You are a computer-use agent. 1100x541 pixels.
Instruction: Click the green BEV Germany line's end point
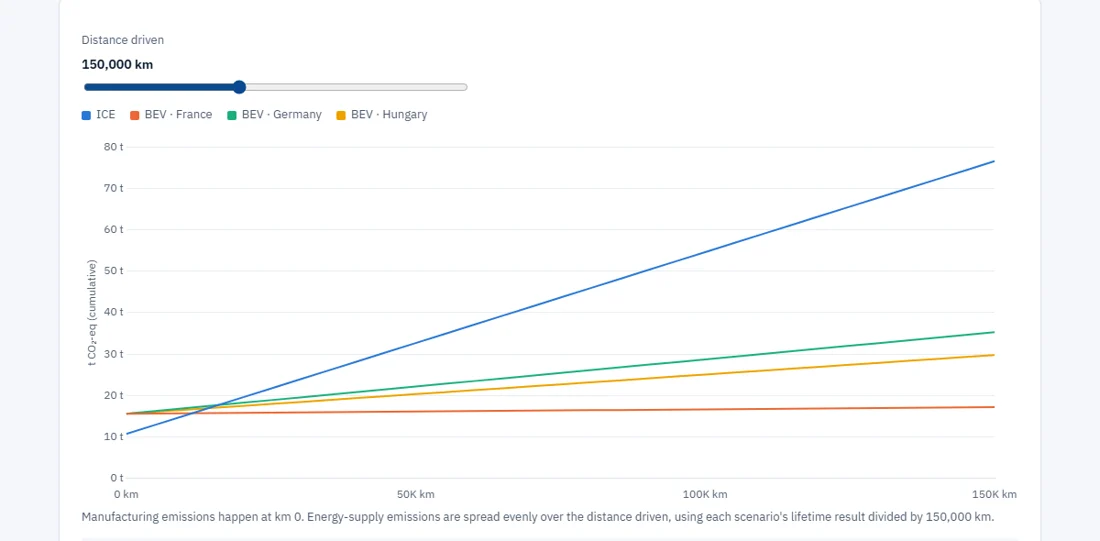coord(994,332)
